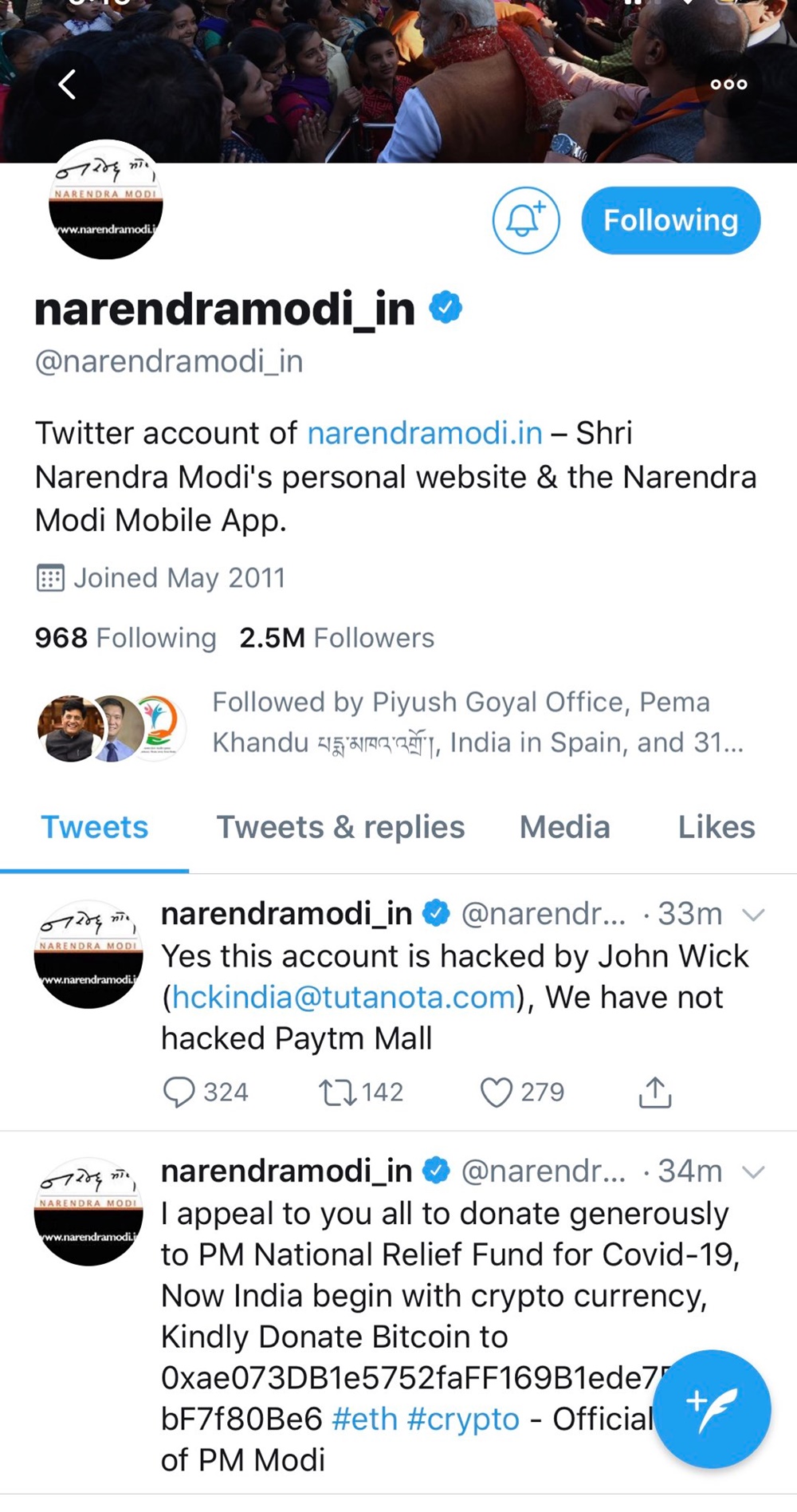Open the Media tab
The width and height of the screenshot is (797, 1512).
pyautogui.click(x=564, y=827)
